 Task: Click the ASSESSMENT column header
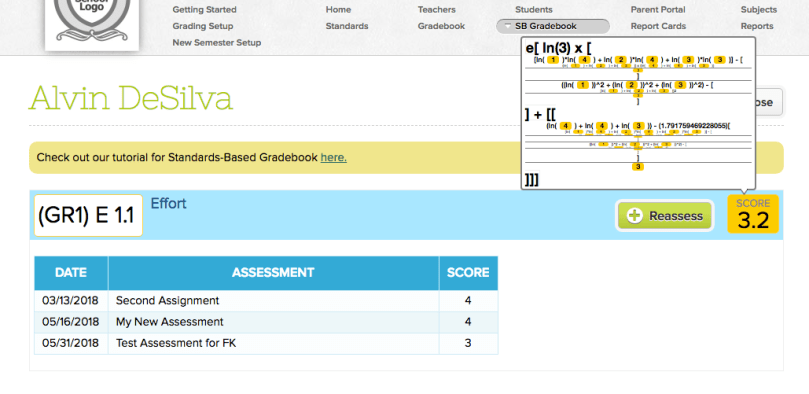click(273, 273)
